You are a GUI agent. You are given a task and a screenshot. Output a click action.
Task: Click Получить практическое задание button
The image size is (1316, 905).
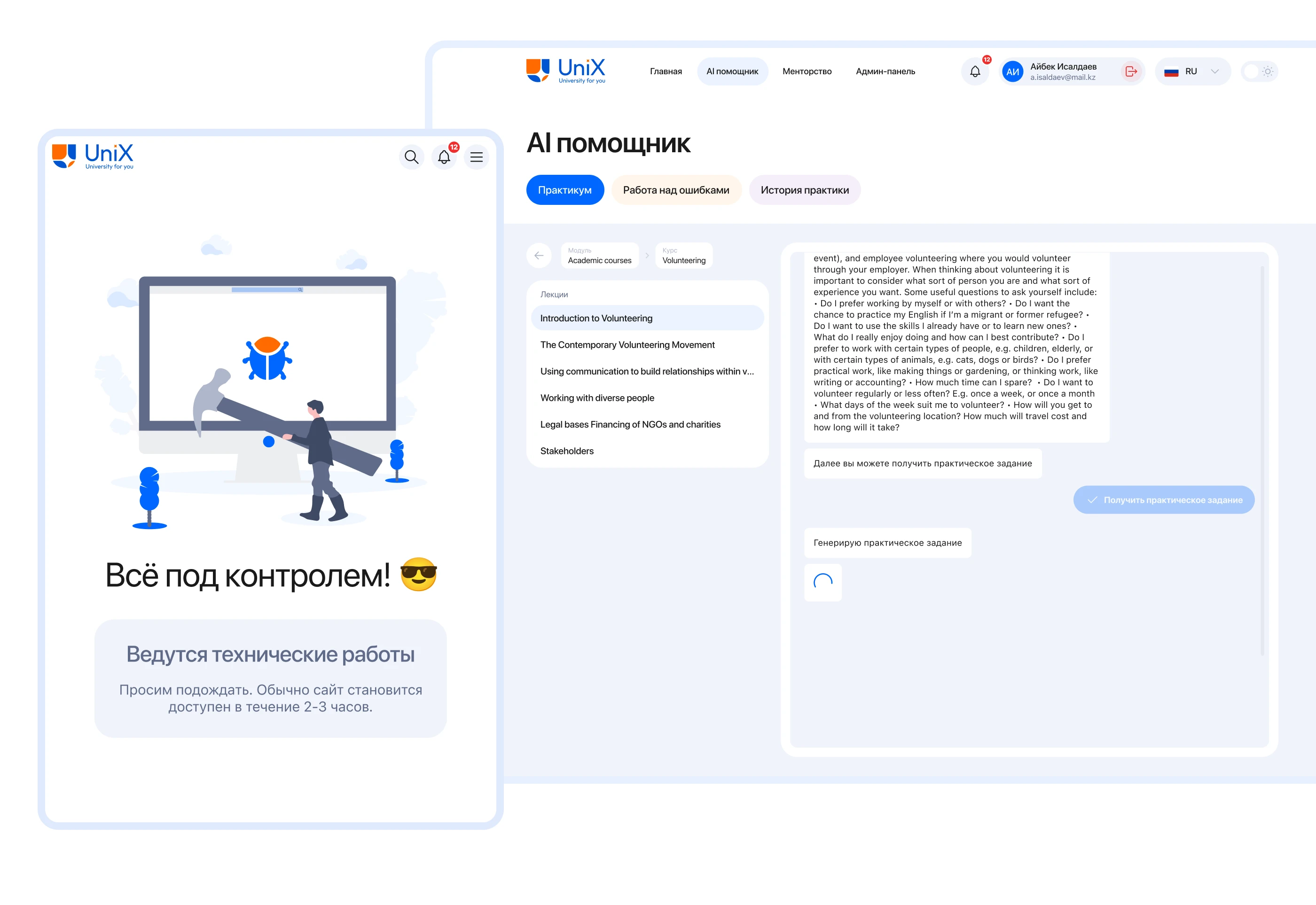pos(1163,499)
